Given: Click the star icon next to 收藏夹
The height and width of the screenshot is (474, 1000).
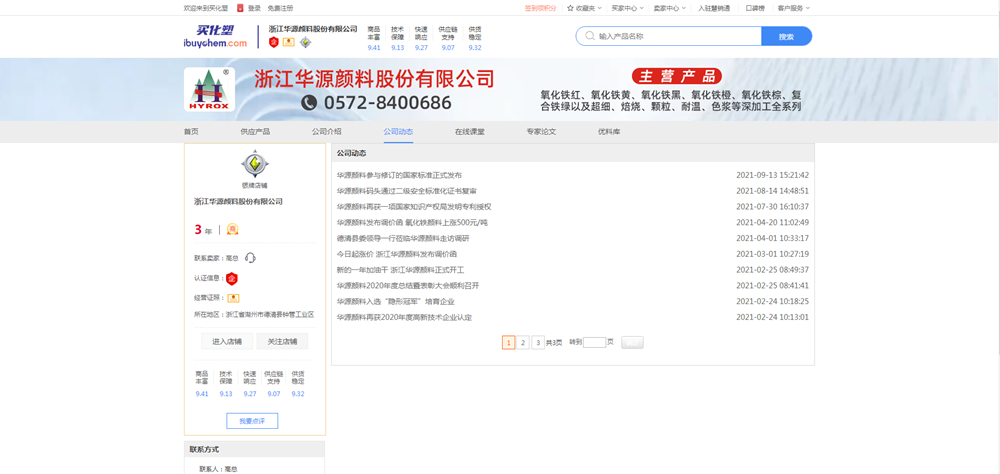Looking at the screenshot, I should click(570, 8).
